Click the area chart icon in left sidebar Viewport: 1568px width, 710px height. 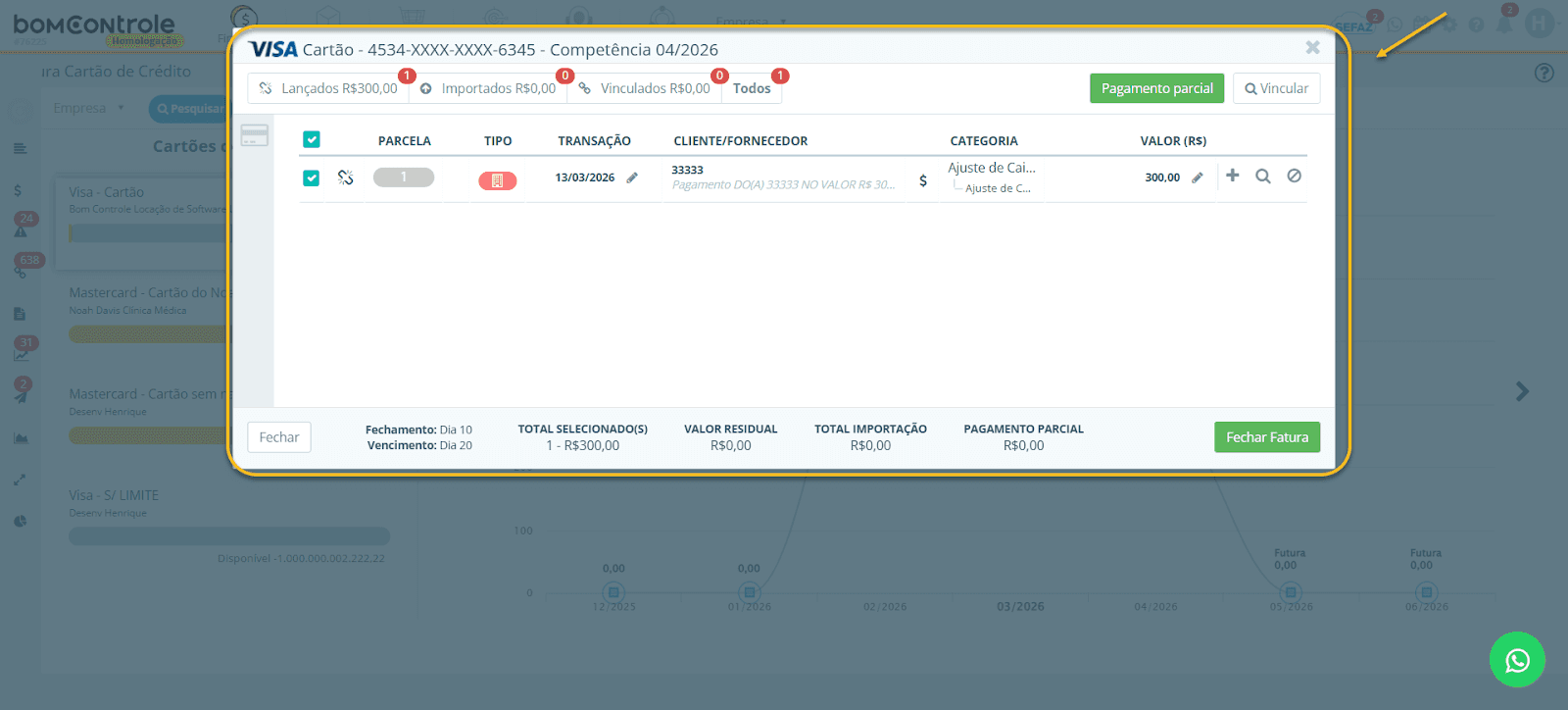21,438
